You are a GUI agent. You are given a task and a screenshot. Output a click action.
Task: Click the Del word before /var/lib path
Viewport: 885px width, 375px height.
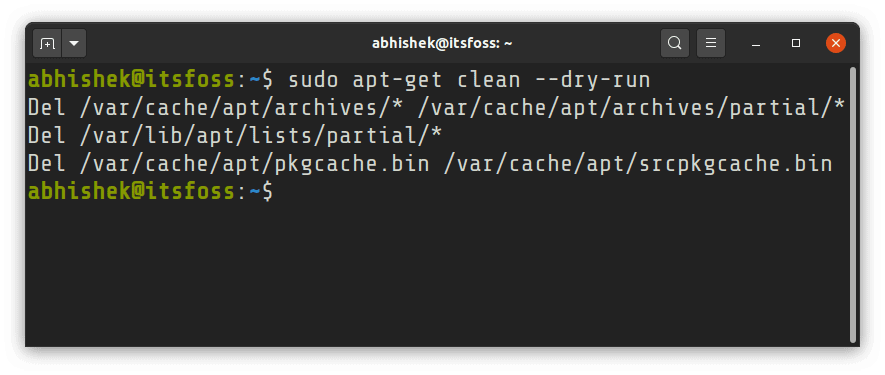(x=47, y=136)
